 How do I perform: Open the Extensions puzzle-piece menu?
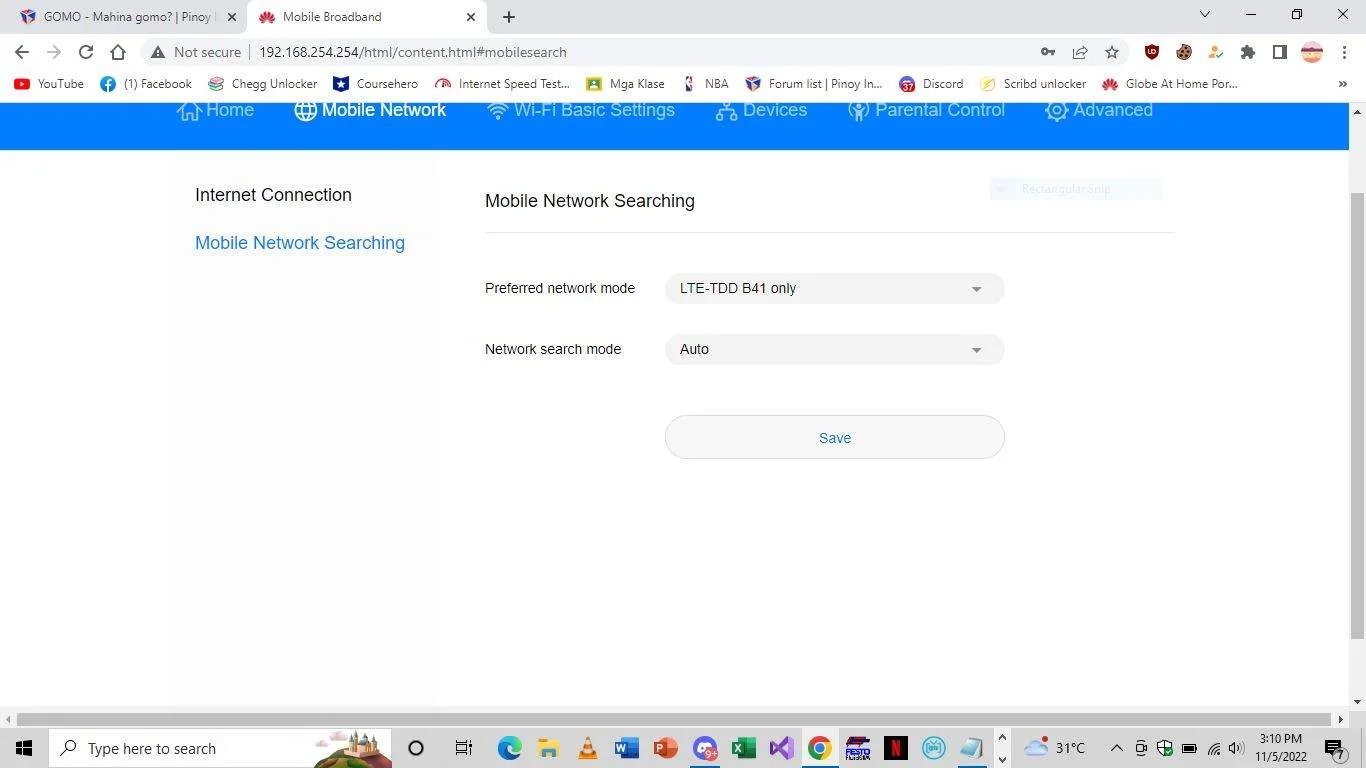point(1248,52)
